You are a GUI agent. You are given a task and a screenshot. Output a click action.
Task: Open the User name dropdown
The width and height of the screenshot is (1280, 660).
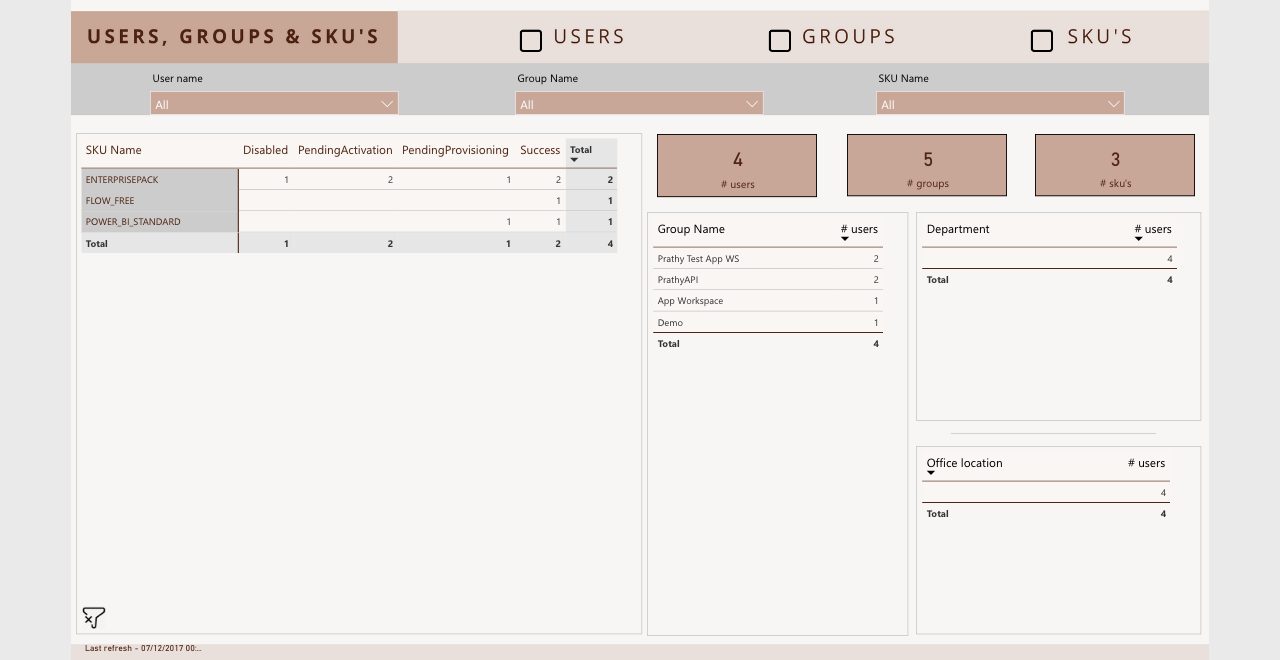[274, 103]
